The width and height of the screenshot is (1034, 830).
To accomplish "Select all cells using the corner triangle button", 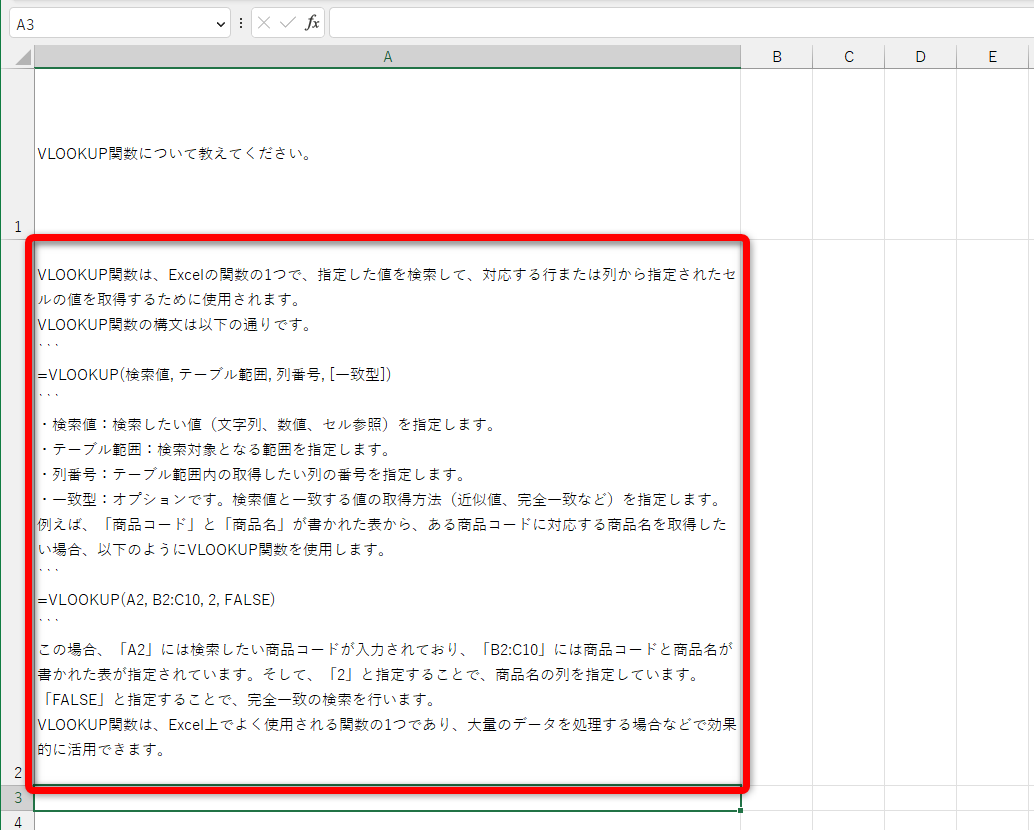I will [x=22, y=56].
